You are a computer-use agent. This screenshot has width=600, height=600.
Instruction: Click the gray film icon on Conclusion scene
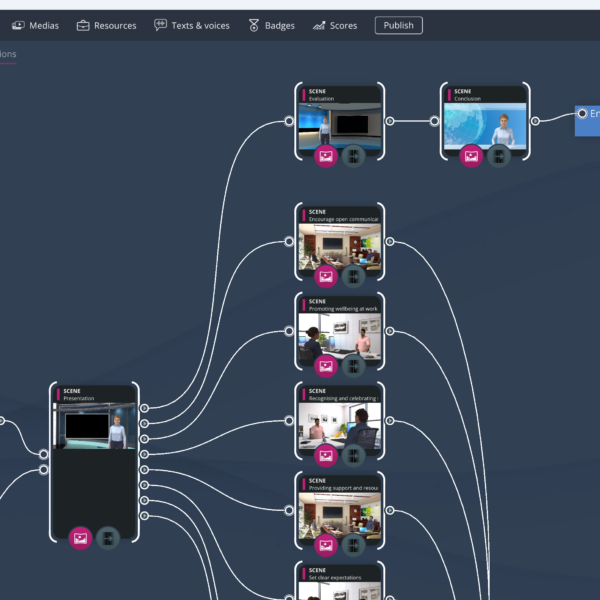(x=498, y=155)
